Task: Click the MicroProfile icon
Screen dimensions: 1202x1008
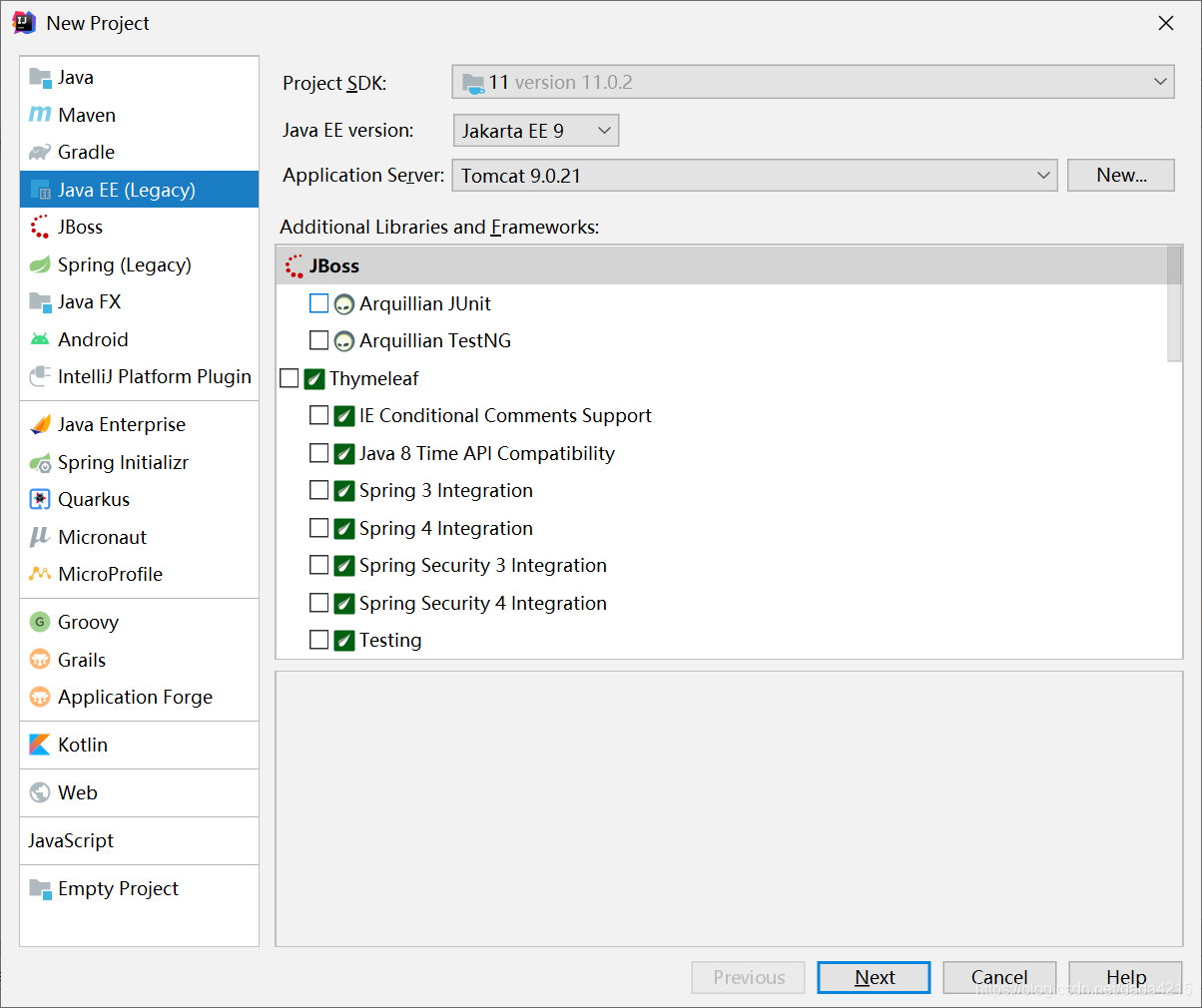Action: point(40,575)
